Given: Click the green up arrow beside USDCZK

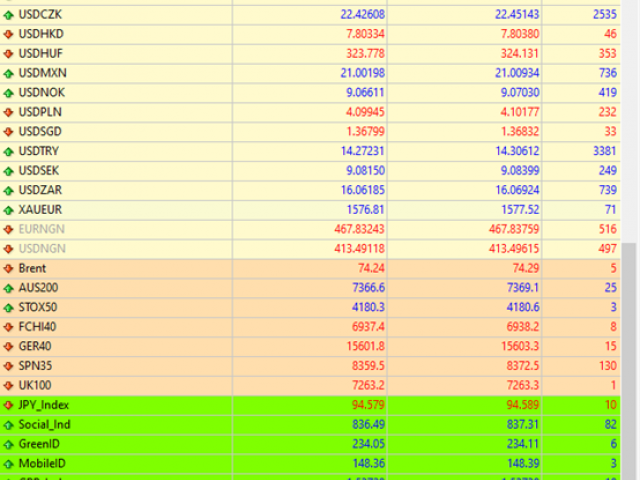Looking at the screenshot, I should (x=9, y=14).
